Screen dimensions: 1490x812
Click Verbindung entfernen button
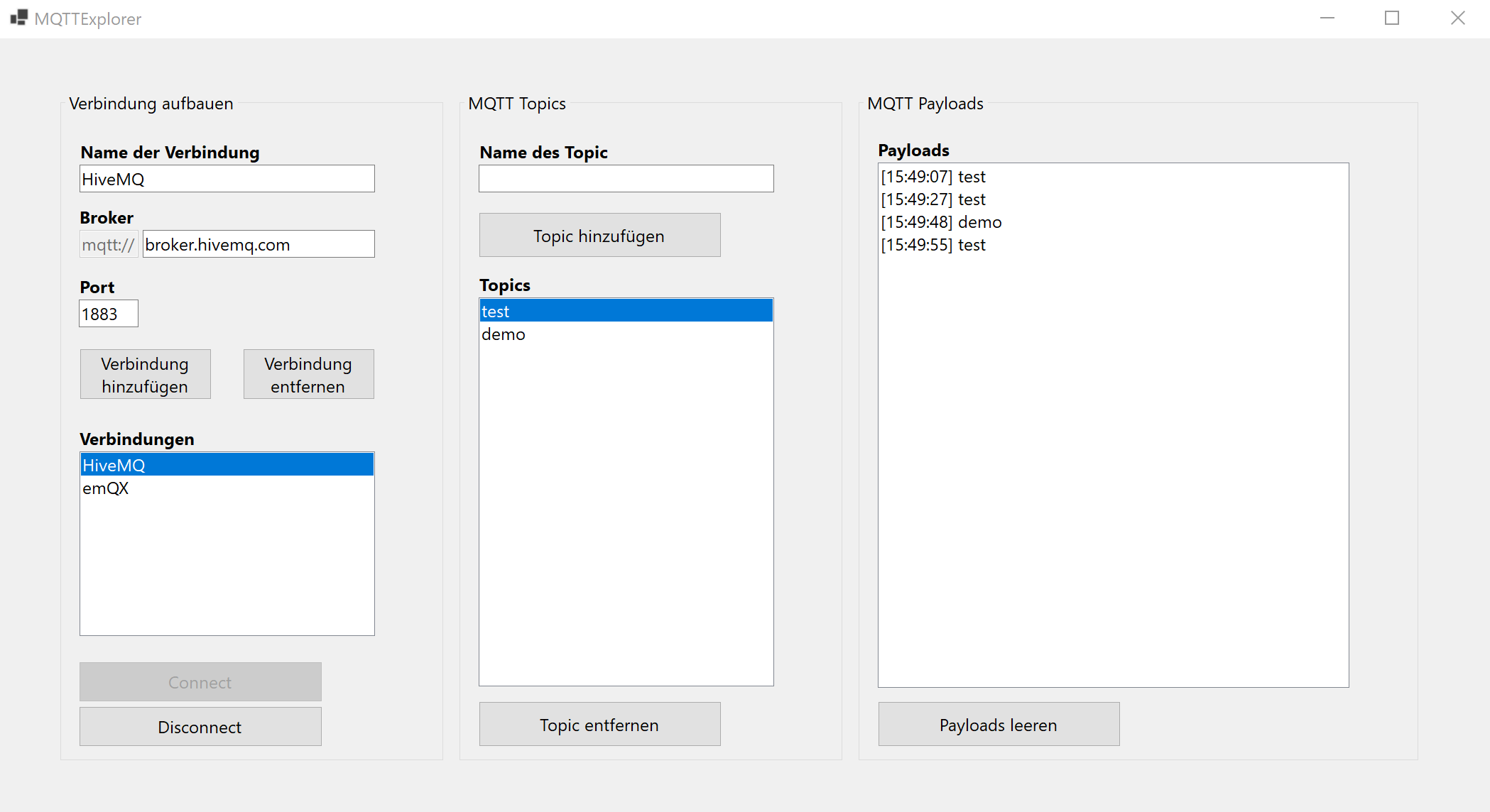(309, 374)
